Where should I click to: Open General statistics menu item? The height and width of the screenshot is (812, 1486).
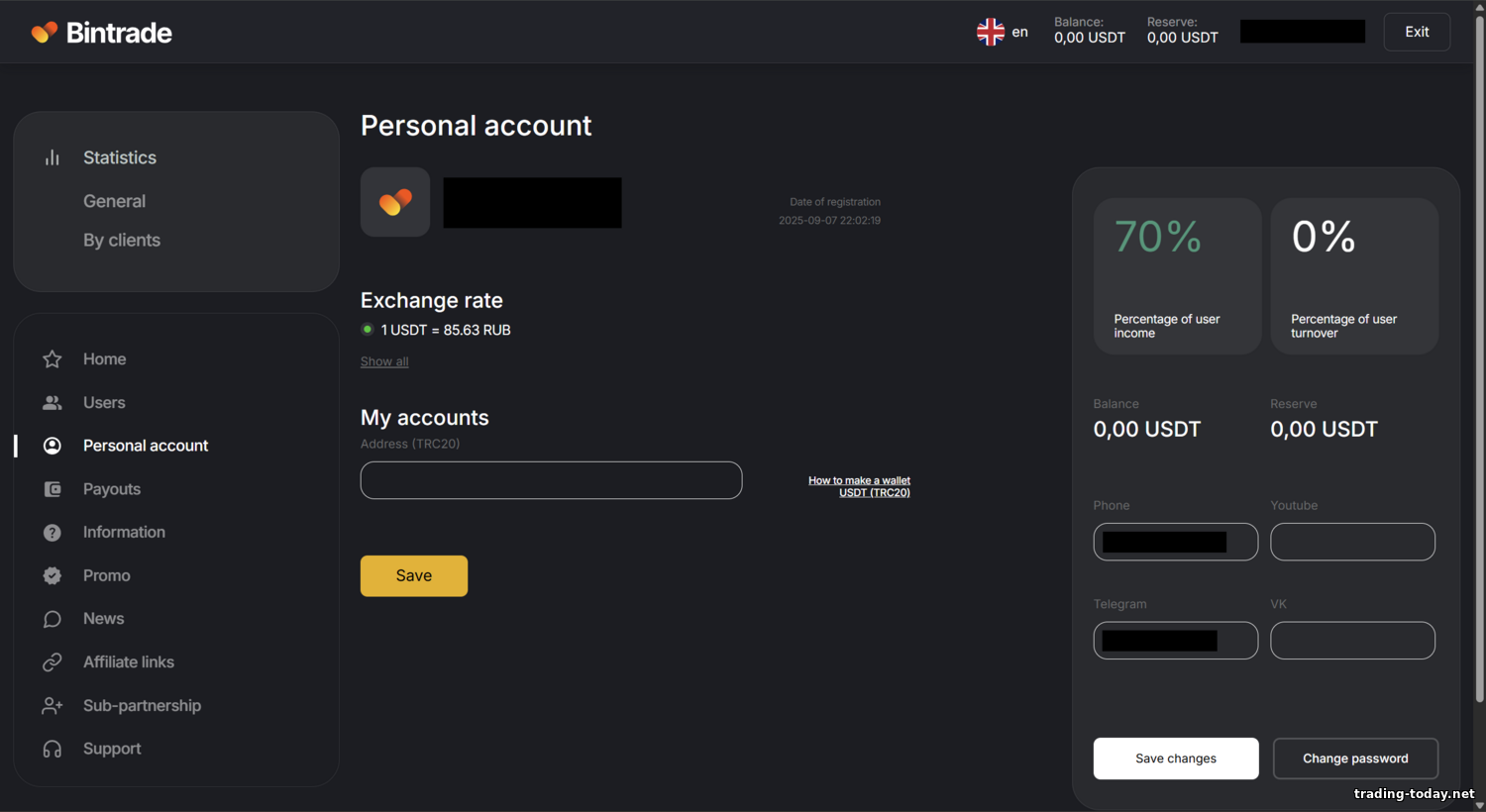coord(114,201)
